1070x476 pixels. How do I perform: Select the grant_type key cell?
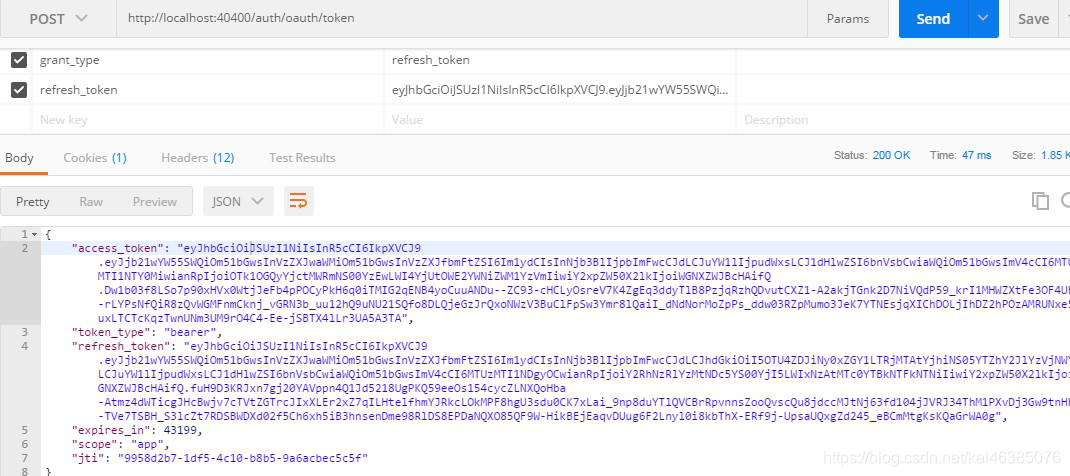pyautogui.click(x=207, y=60)
